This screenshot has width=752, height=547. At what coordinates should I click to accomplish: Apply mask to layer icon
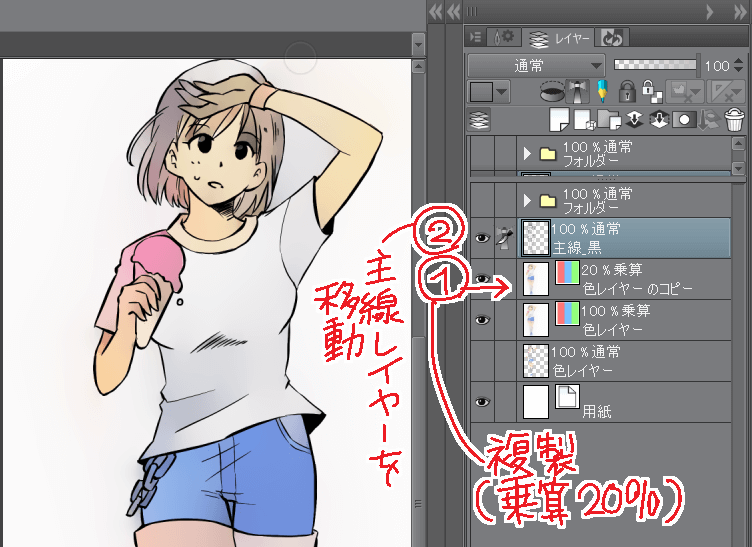(709, 119)
